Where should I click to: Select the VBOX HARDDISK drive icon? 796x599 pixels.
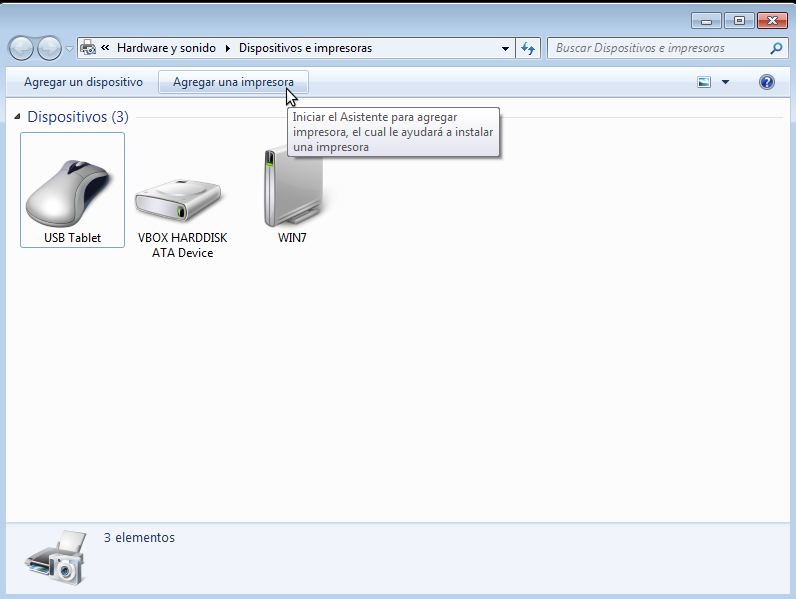point(178,200)
